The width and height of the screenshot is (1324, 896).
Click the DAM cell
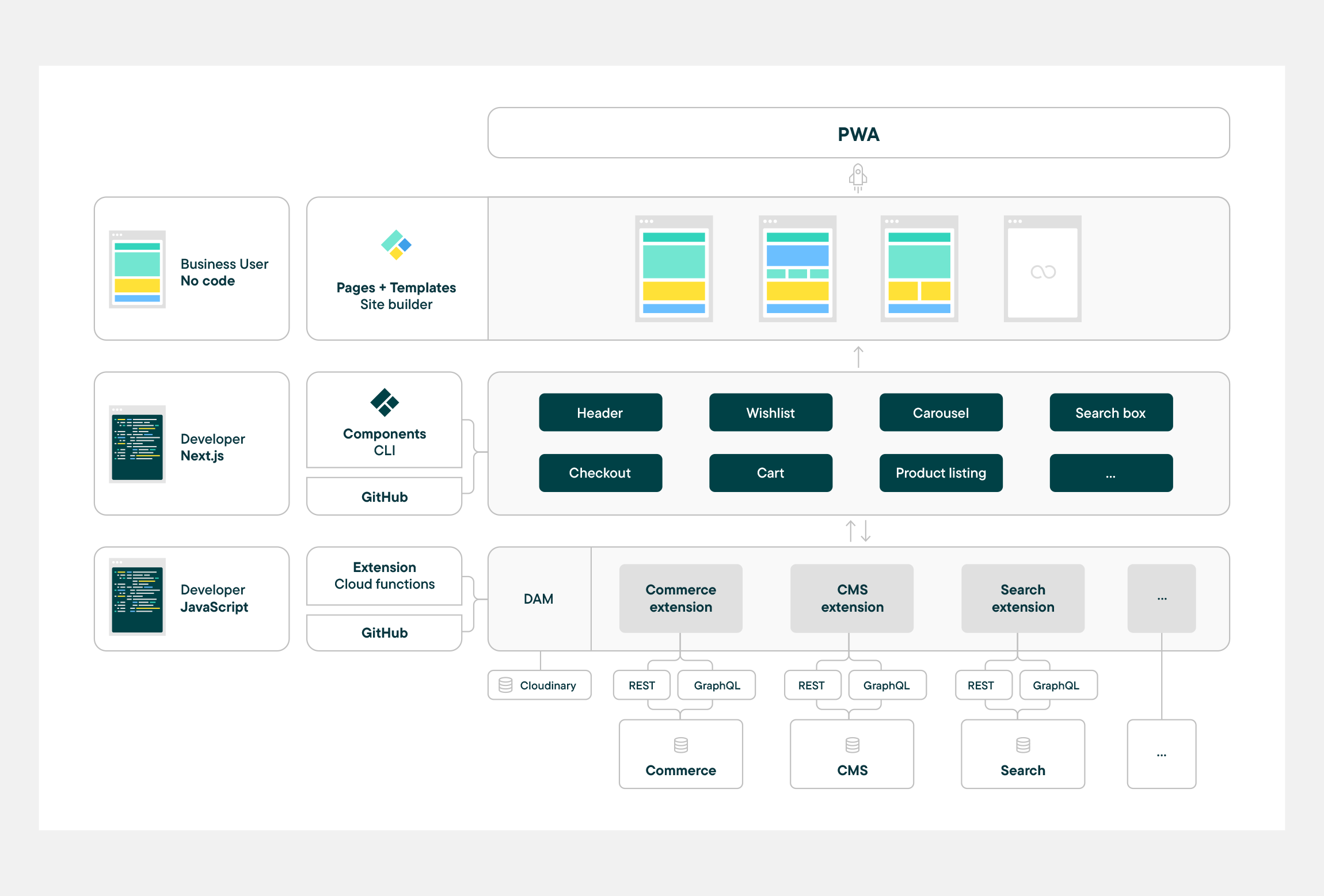[539, 598]
